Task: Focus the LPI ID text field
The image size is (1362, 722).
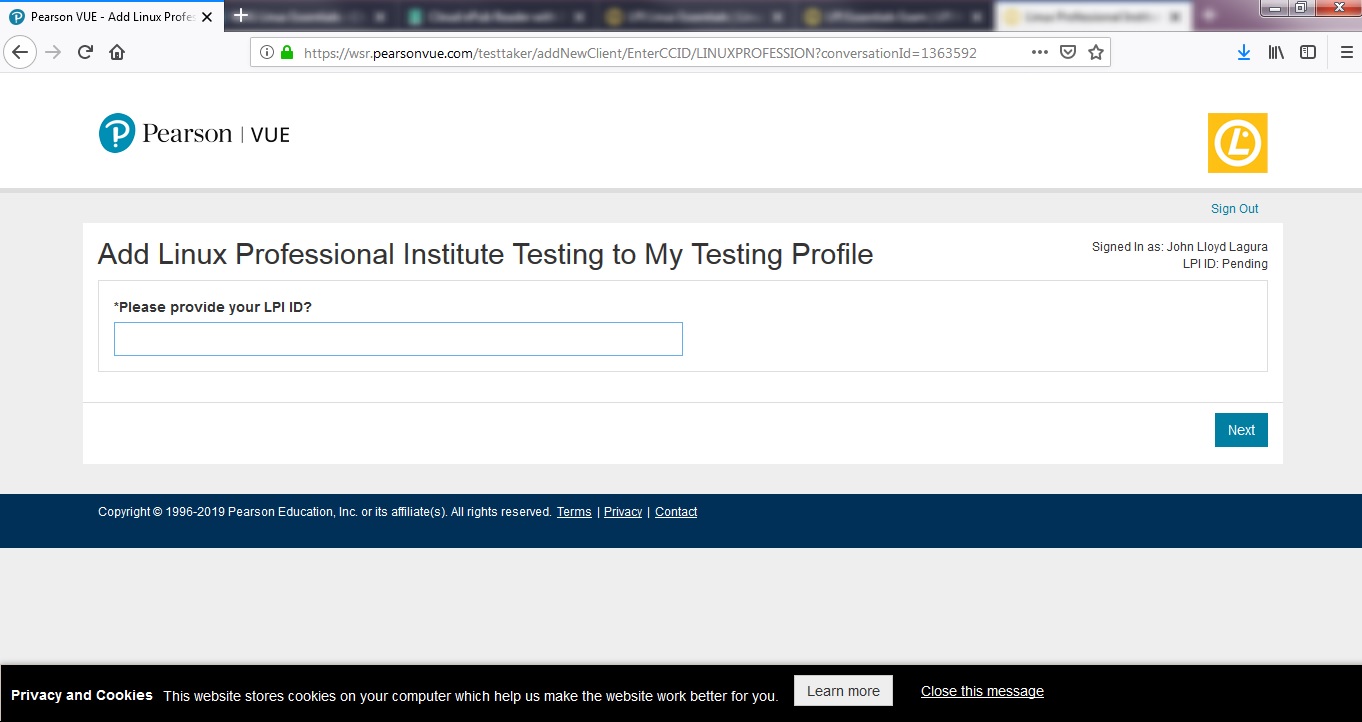Action: pos(398,339)
